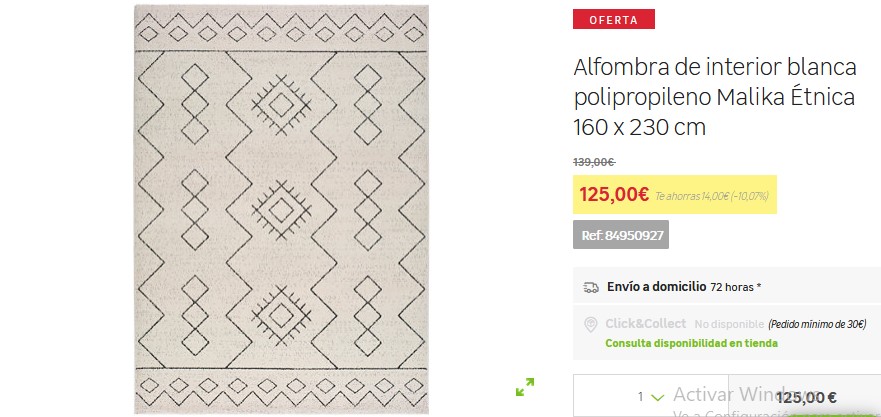Image resolution: width=881 pixels, height=417 pixels.
Task: Click the crossed-out 139,00€ original price
Action: 594,162
